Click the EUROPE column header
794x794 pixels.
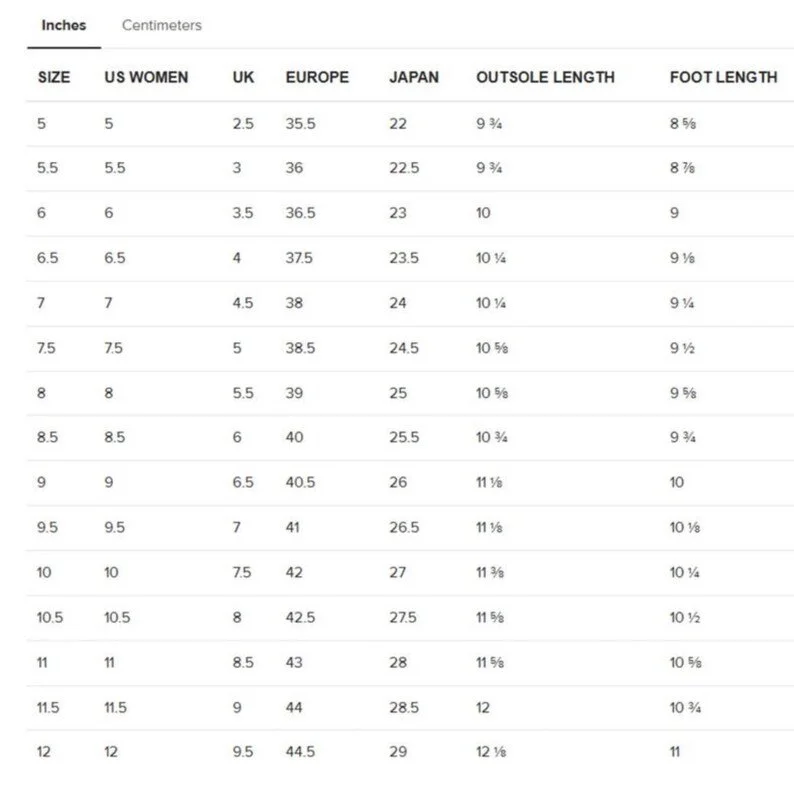(x=317, y=77)
